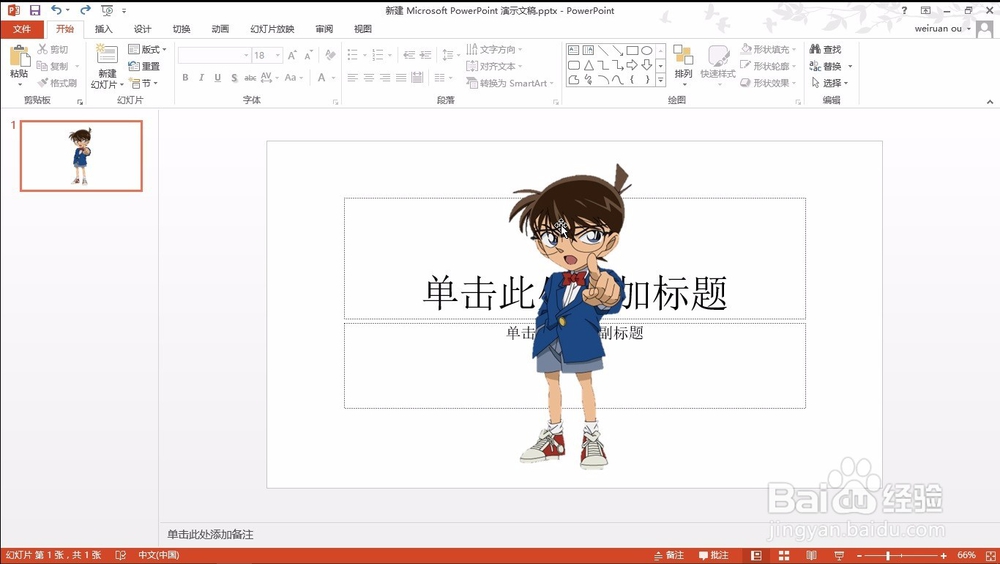Click the Paste (粘贴) clipboard icon
The height and width of the screenshot is (564, 1000).
(19, 57)
